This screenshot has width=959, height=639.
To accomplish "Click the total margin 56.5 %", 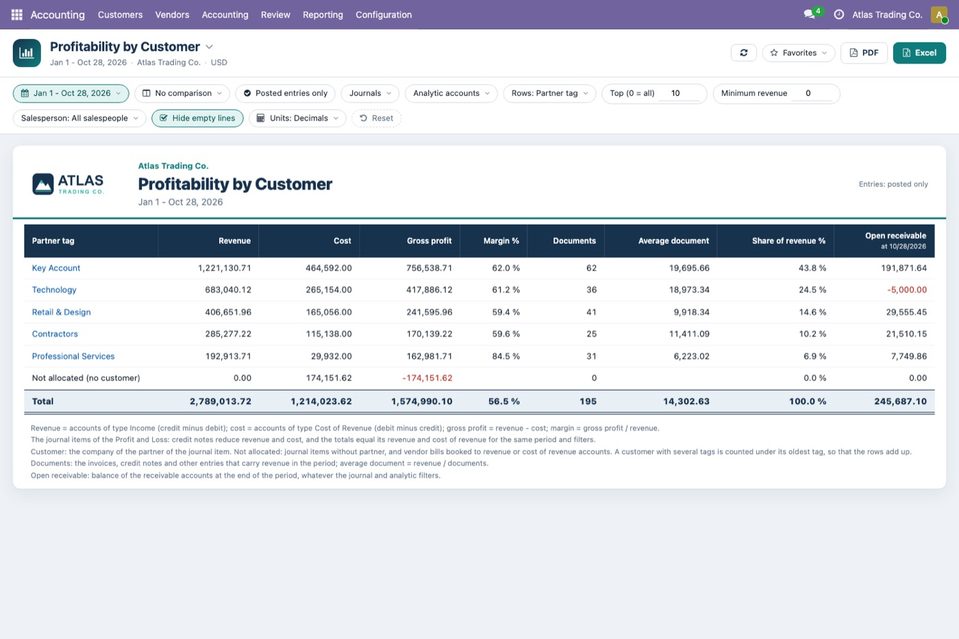I will point(504,401).
